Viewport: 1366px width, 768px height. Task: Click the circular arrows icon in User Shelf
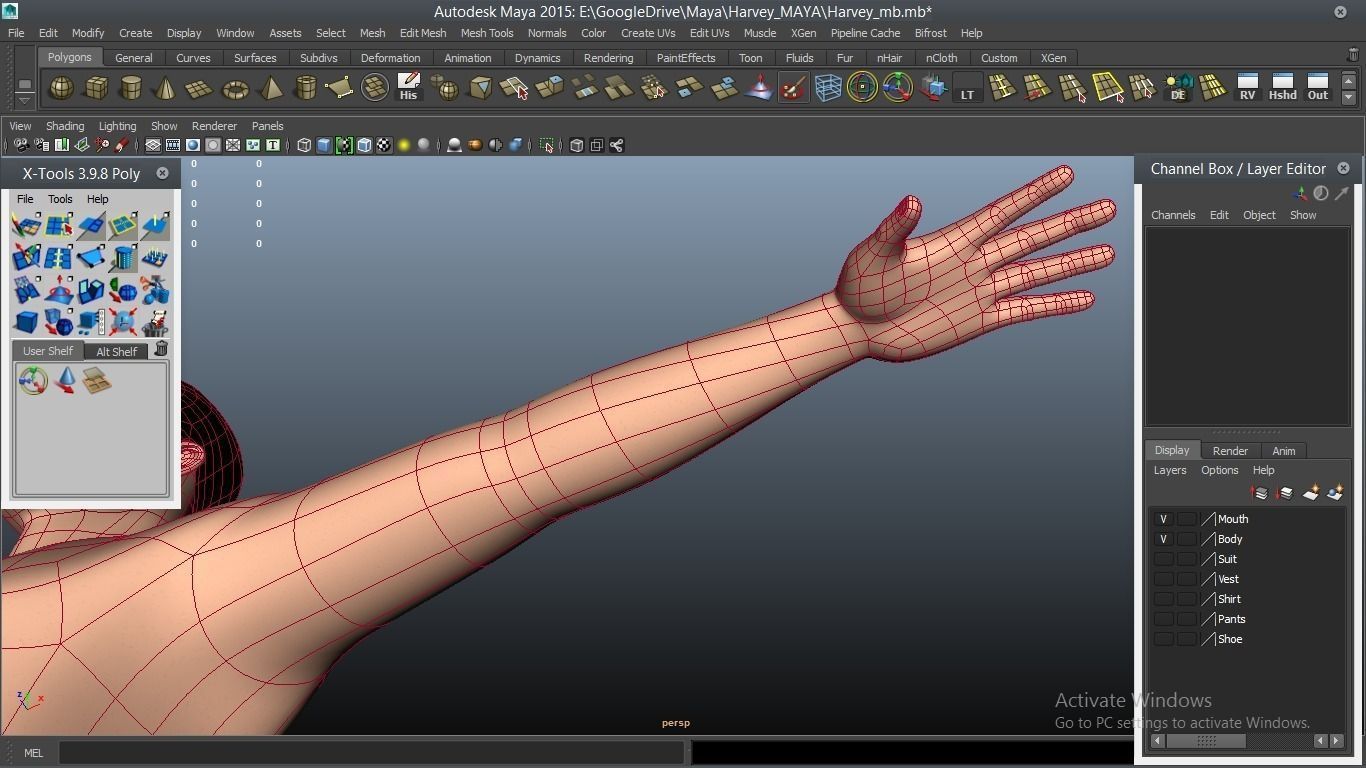click(x=33, y=380)
